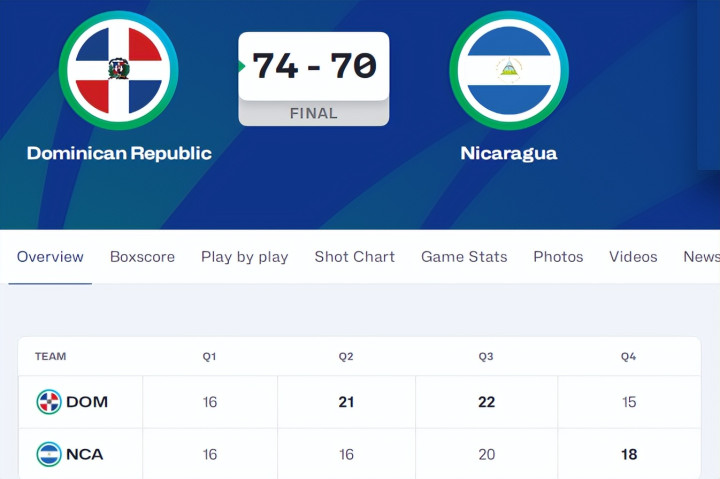Viewport: 720px width, 479px height.
Task: Open the Videos tab
Action: click(x=633, y=257)
